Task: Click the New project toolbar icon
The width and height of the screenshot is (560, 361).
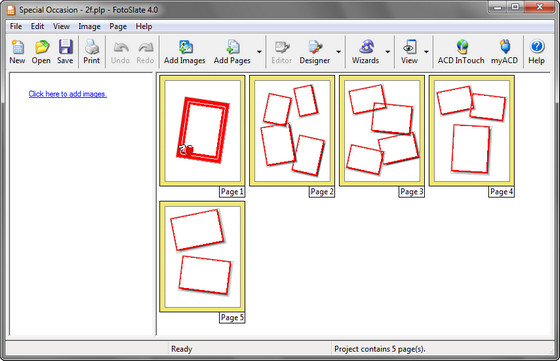Action: (17, 47)
